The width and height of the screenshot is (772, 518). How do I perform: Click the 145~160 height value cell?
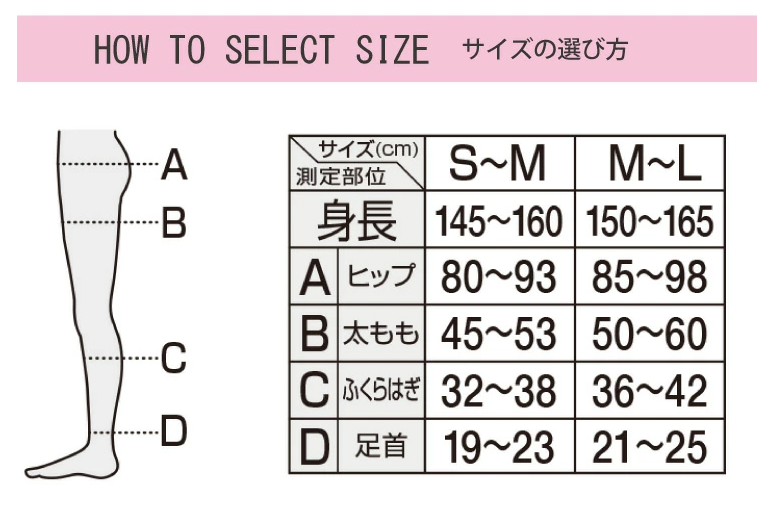[498, 221]
